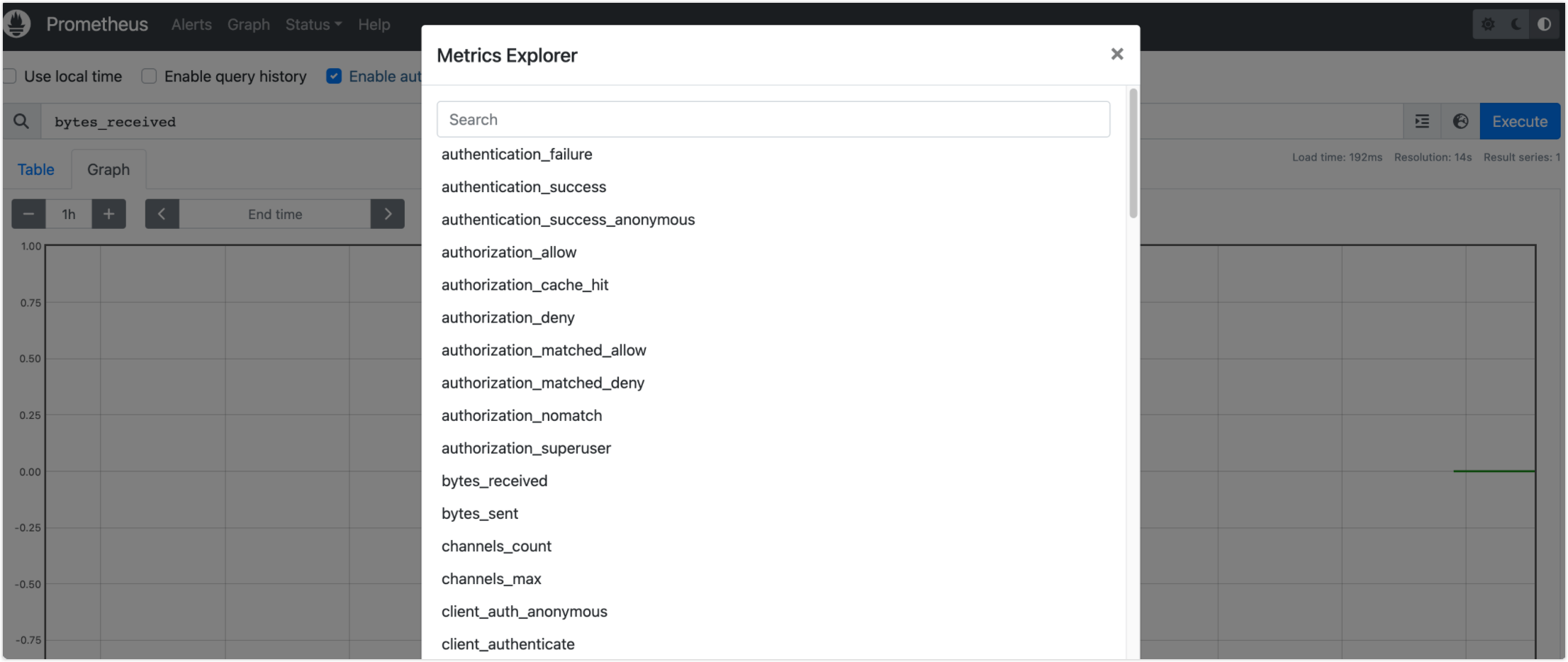Decrease time range with minus button

(x=28, y=214)
